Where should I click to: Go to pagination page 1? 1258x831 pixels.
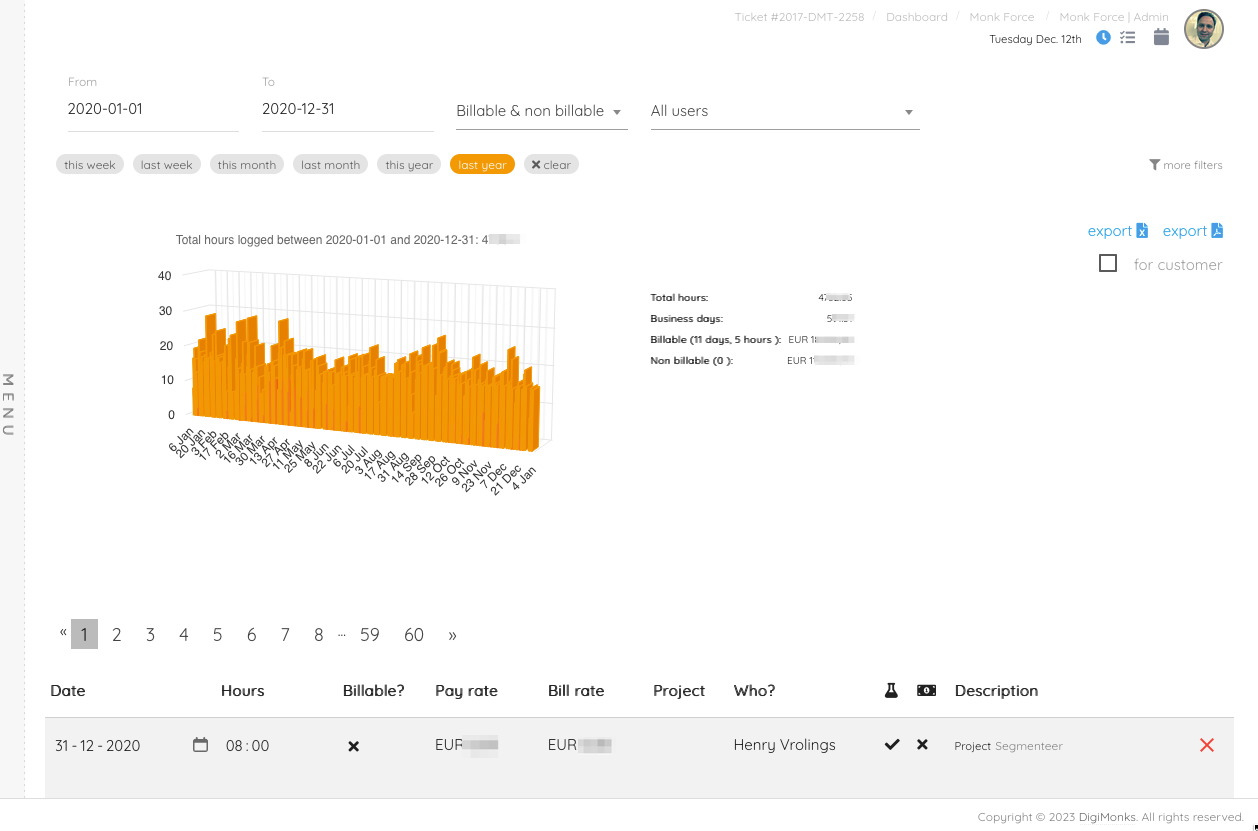point(84,634)
